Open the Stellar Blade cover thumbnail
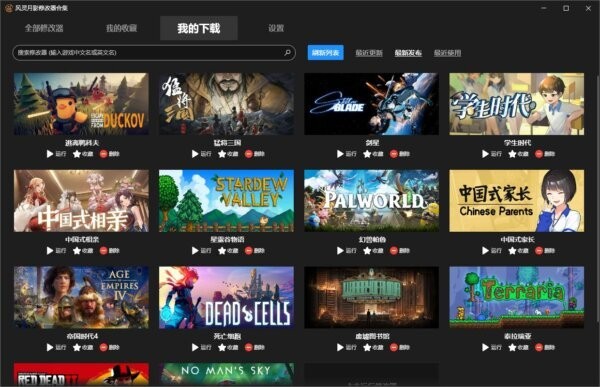This screenshot has height=387, width=600. tap(372, 104)
